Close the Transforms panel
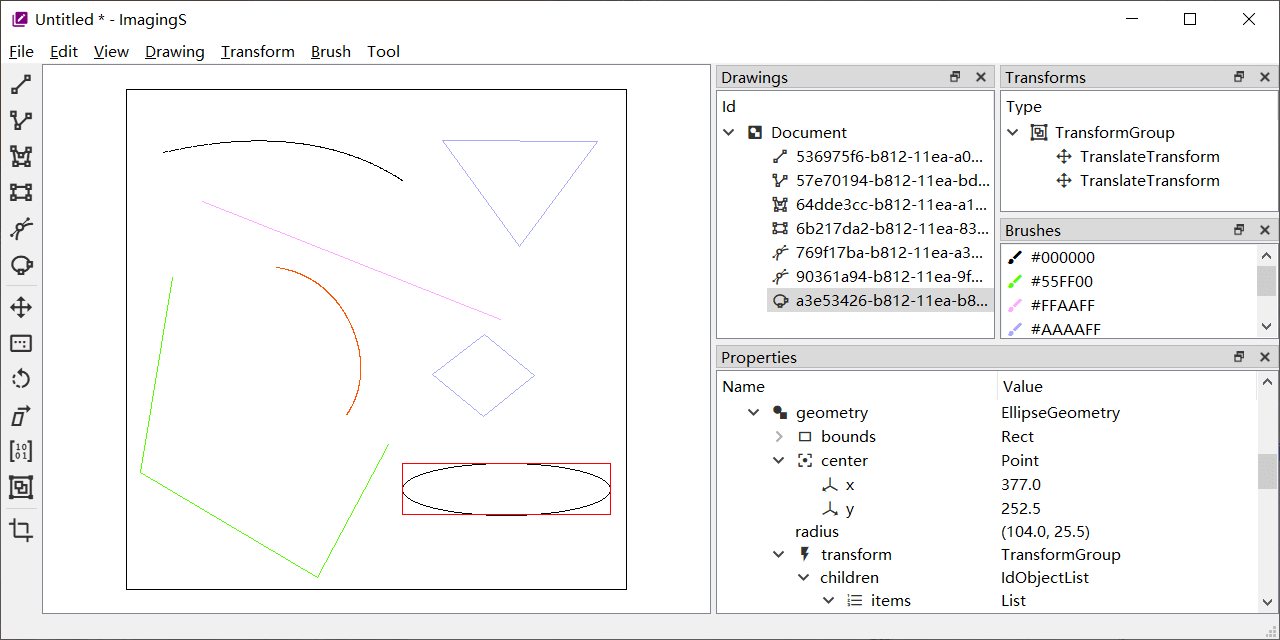The height and width of the screenshot is (640, 1280). [x=1265, y=77]
